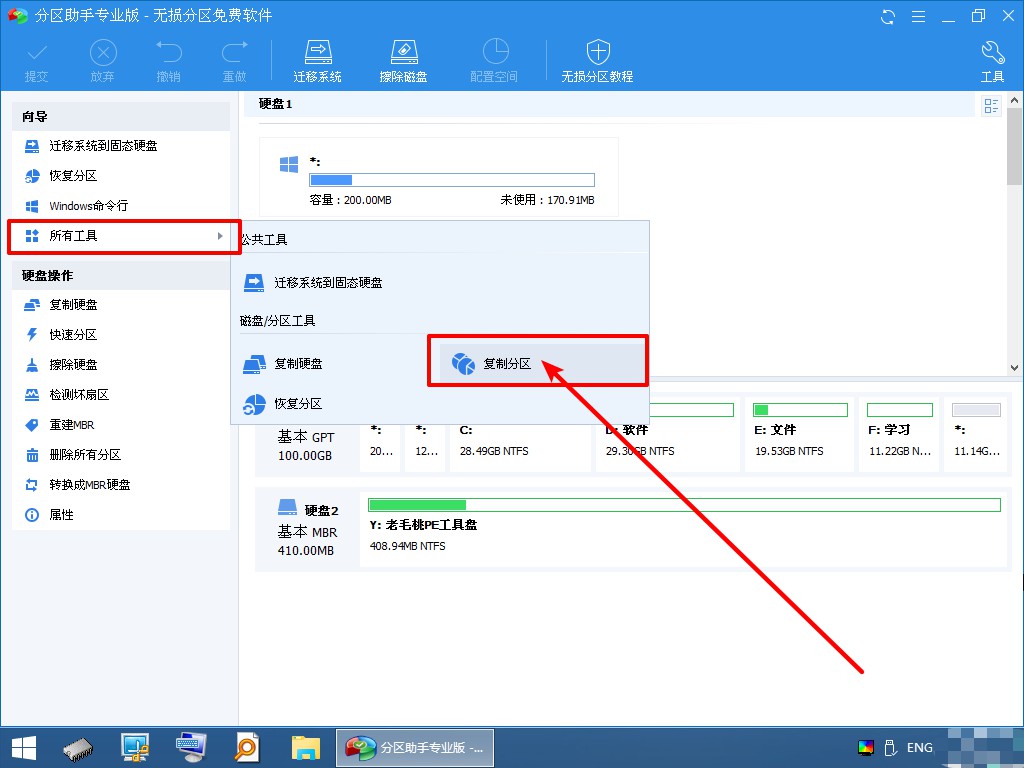Select the 200.00MB partition card
The width and height of the screenshot is (1024, 768).
coord(439,177)
